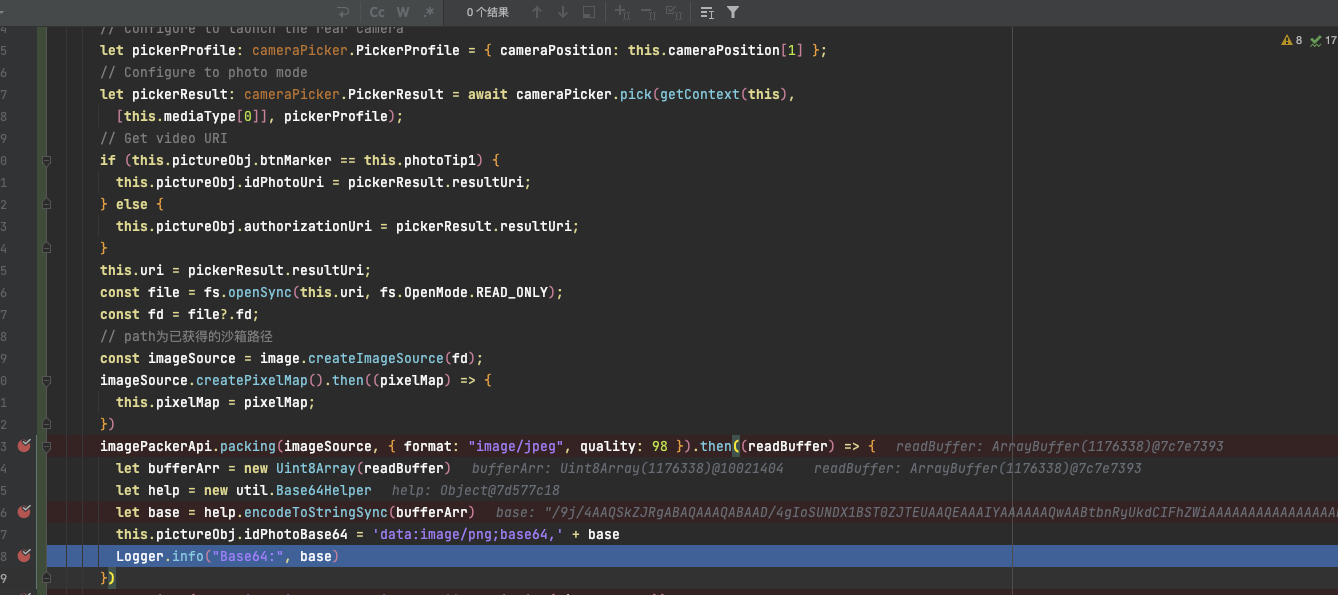Collapse the else block fold marker
This screenshot has height=595, width=1338.
(46, 204)
